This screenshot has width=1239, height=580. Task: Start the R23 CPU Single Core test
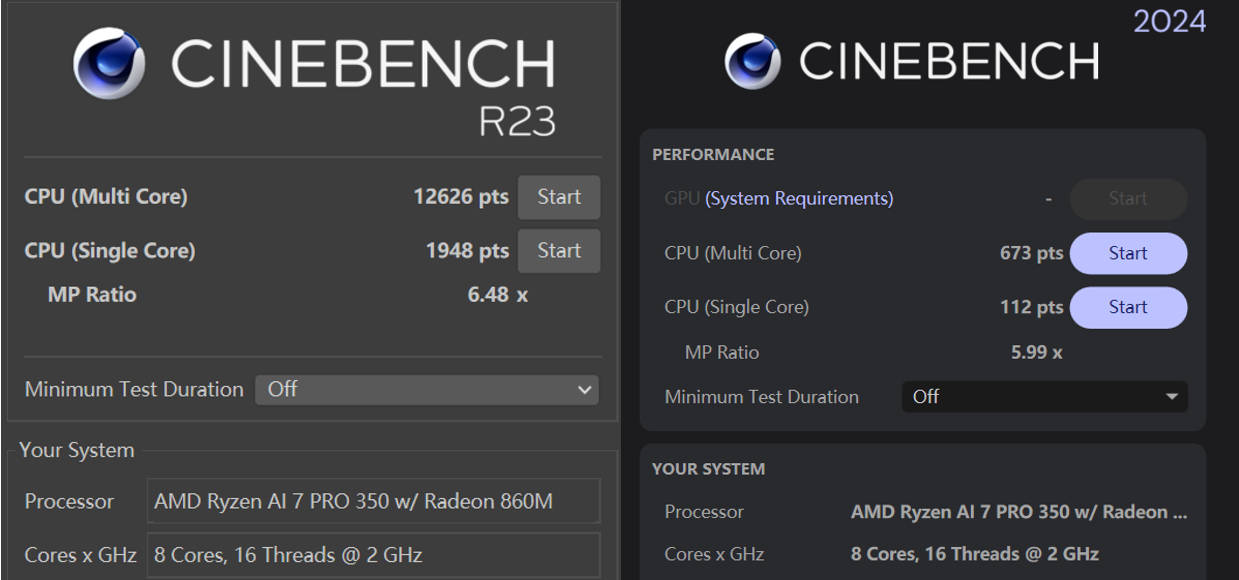[x=558, y=251]
